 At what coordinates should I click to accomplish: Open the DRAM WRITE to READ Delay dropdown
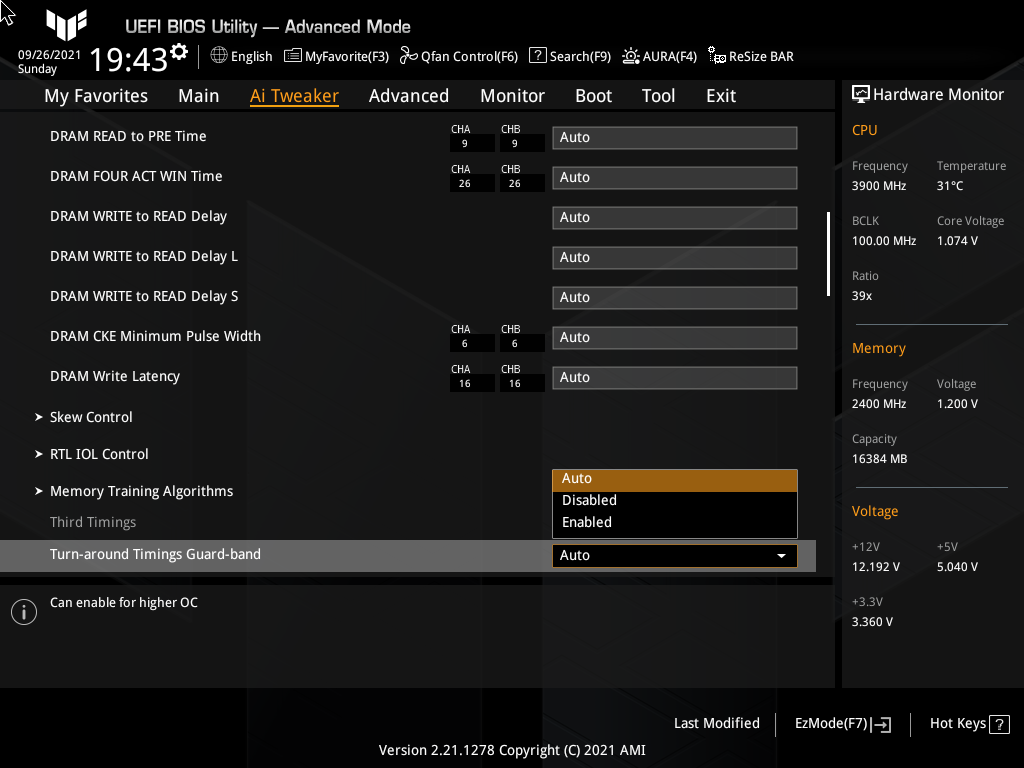tap(674, 217)
